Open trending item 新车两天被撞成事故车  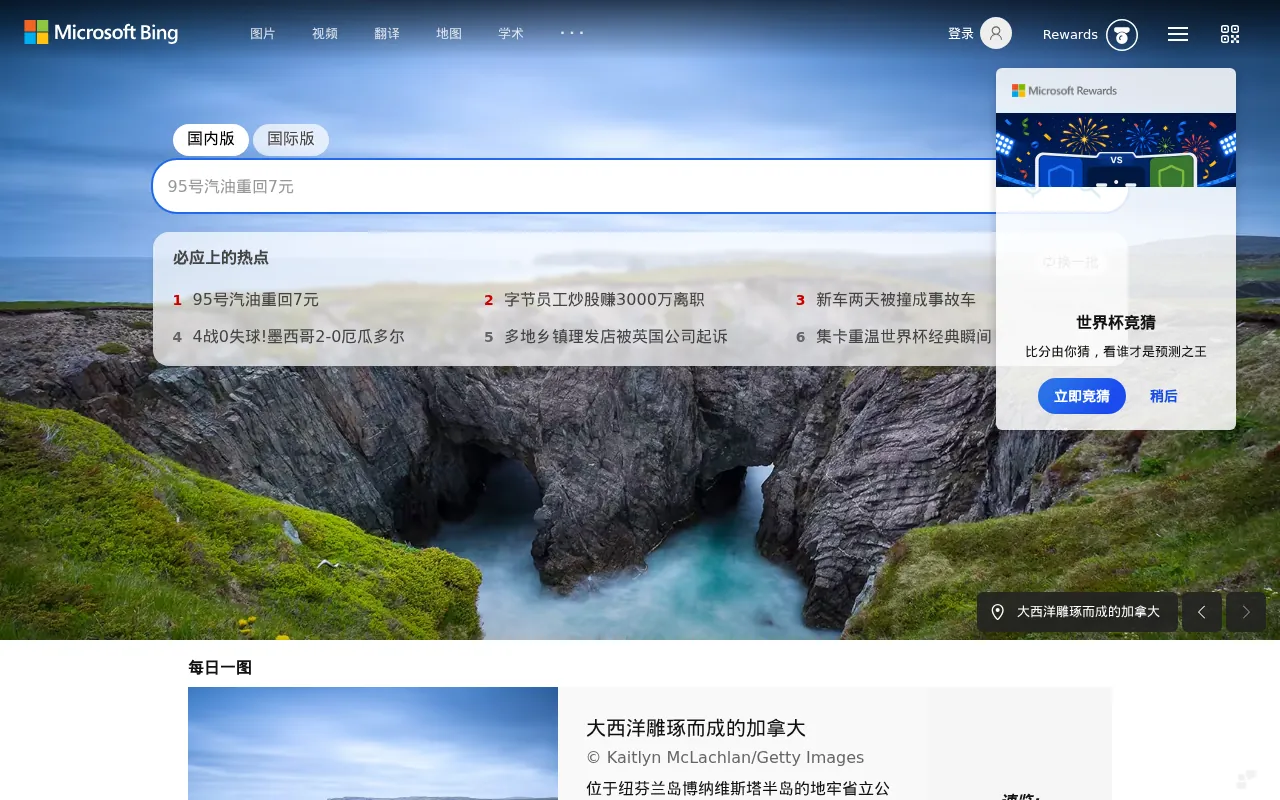point(896,299)
